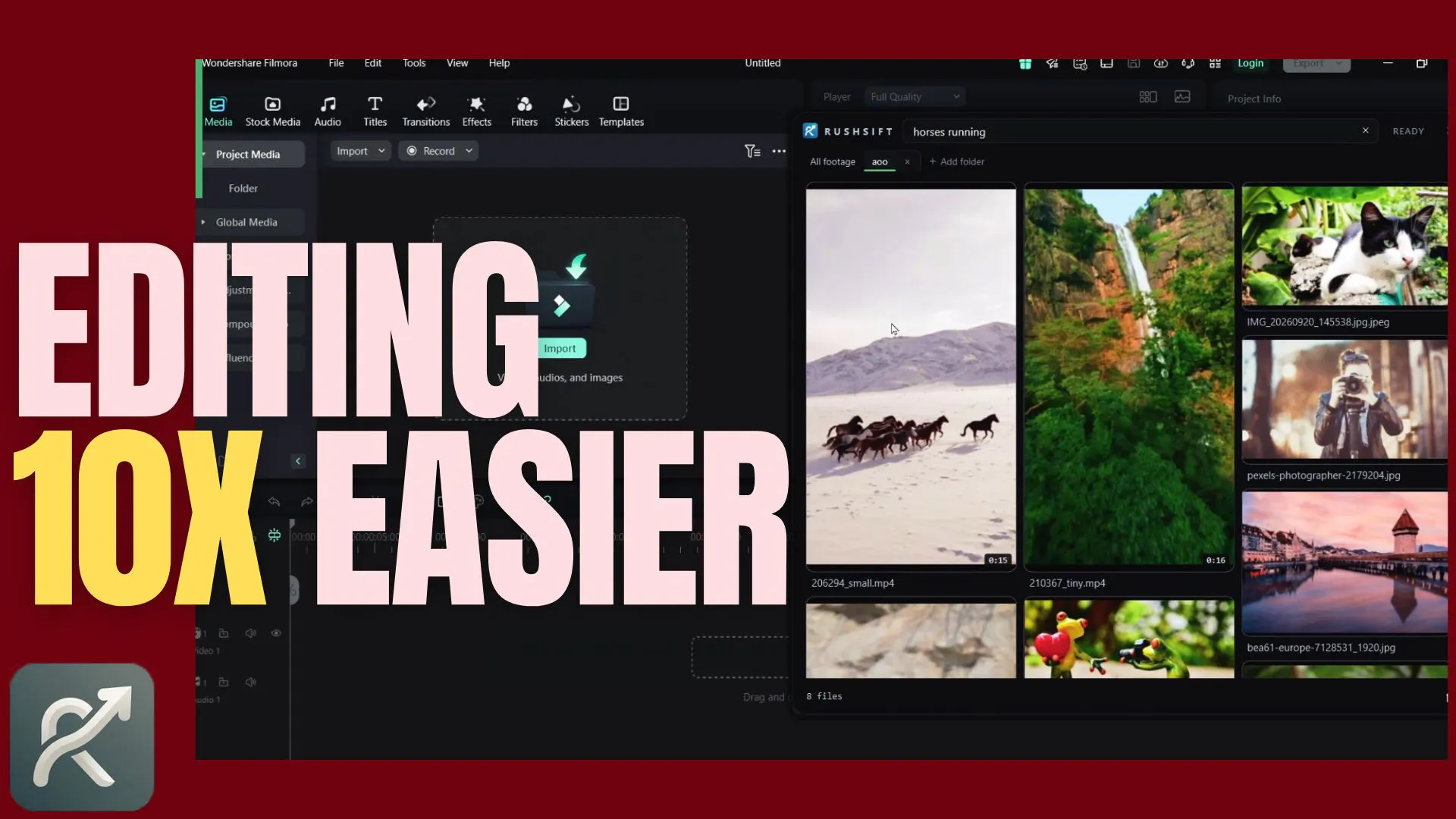Image resolution: width=1456 pixels, height=819 pixels.
Task: Open the View menu
Action: click(x=457, y=63)
